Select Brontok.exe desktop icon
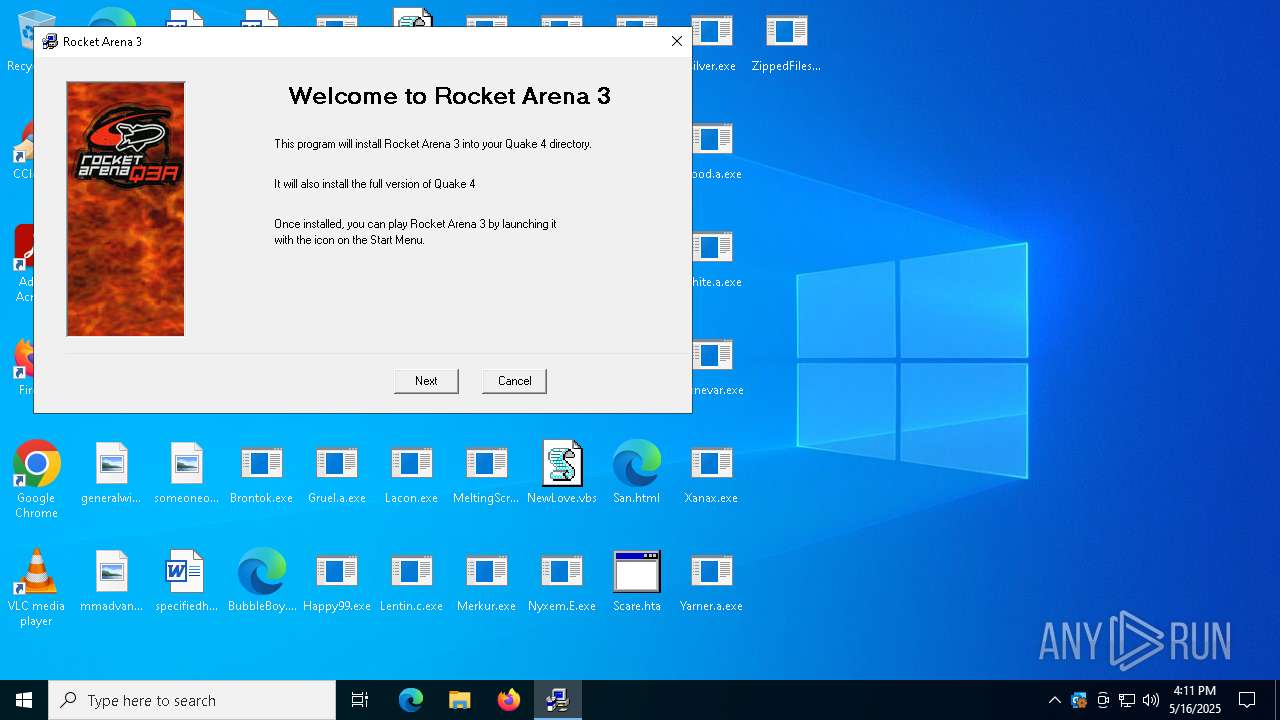This screenshot has width=1280, height=720. (261, 473)
